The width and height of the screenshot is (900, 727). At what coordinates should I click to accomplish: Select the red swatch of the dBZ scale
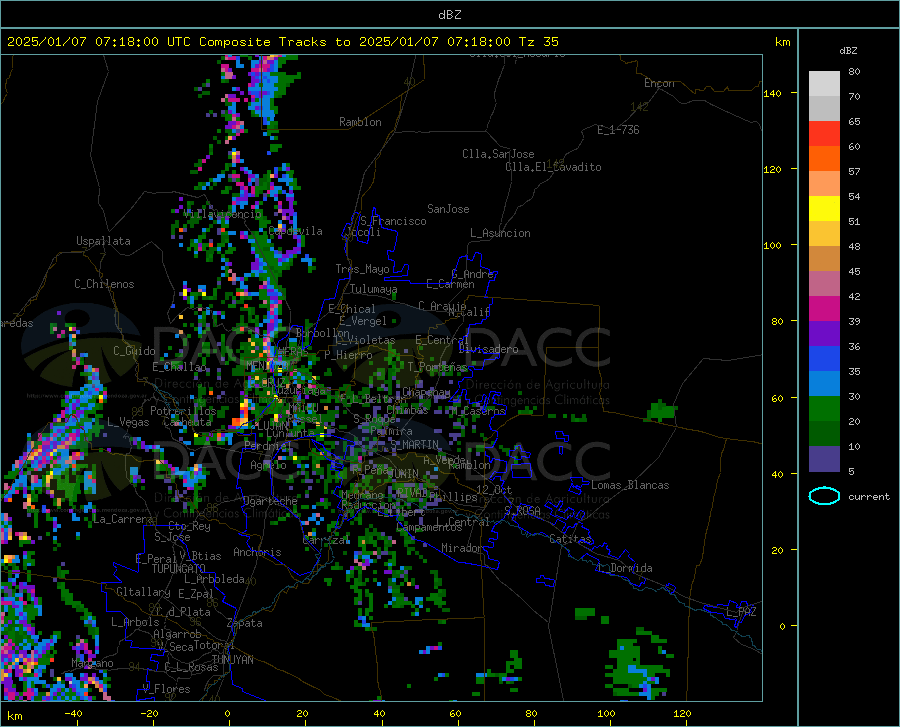pos(824,134)
